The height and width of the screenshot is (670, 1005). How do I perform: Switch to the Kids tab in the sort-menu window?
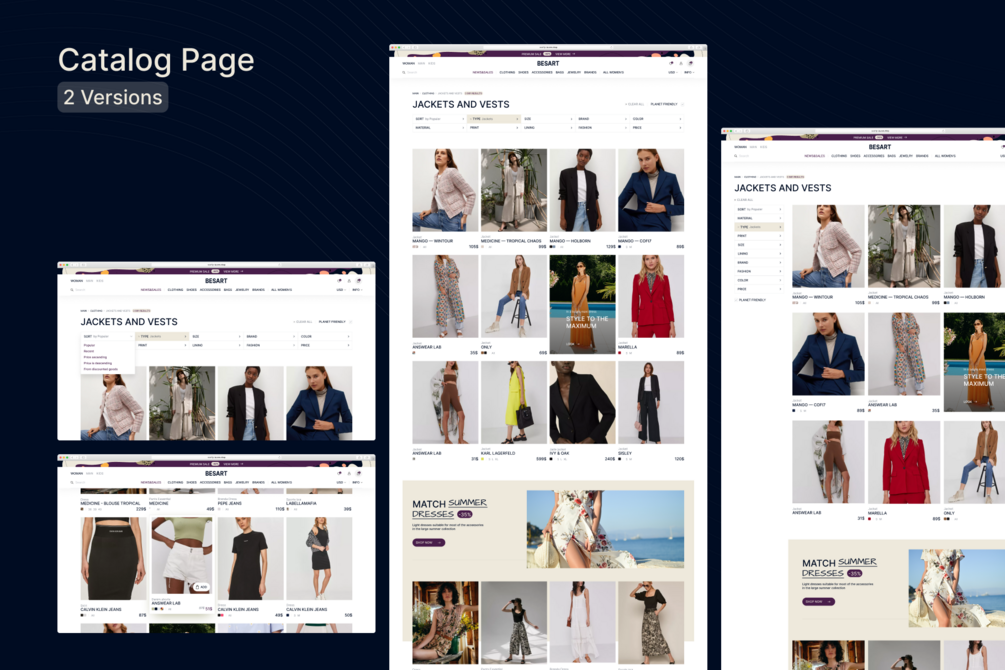tap(99, 281)
